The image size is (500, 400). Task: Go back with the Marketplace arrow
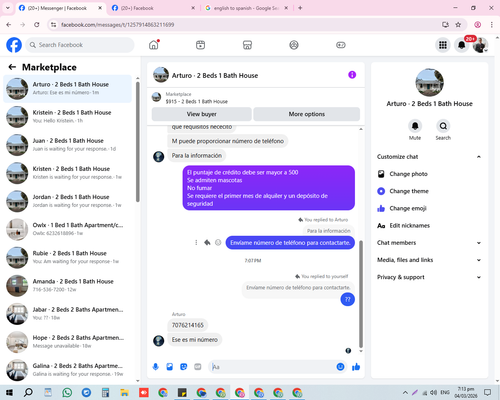click(12, 67)
